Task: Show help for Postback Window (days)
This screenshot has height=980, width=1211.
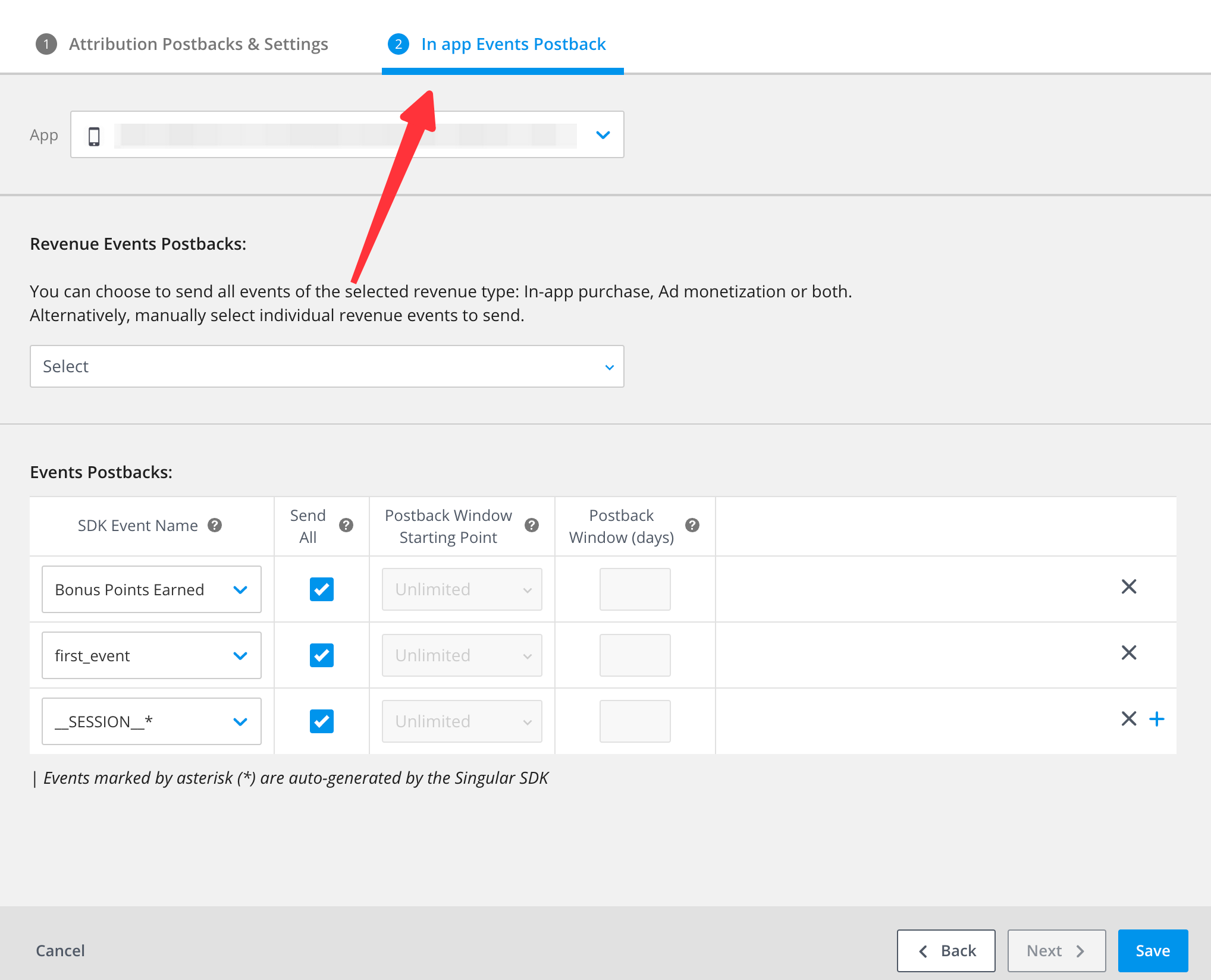Action: coord(692,525)
